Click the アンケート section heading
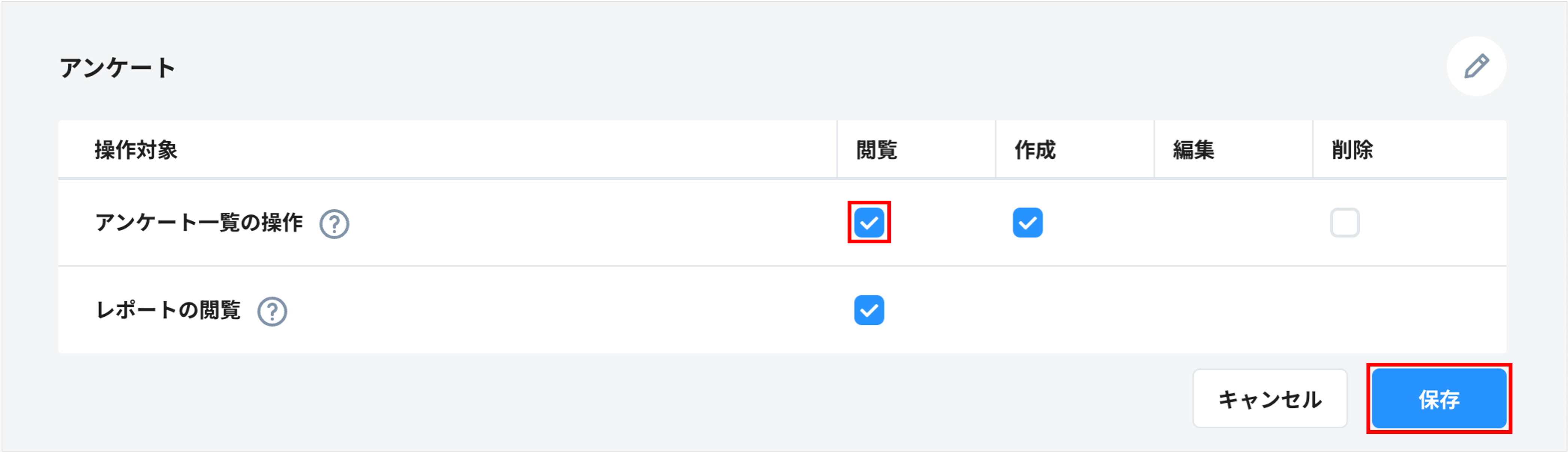Viewport: 1568px width, 453px height. [x=118, y=68]
